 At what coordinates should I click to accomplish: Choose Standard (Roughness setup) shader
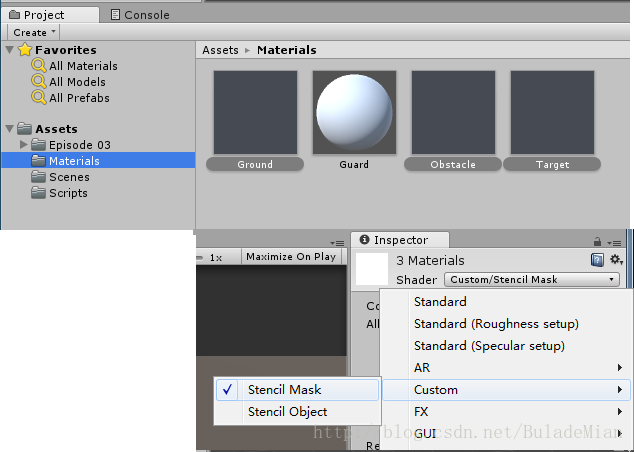506,323
